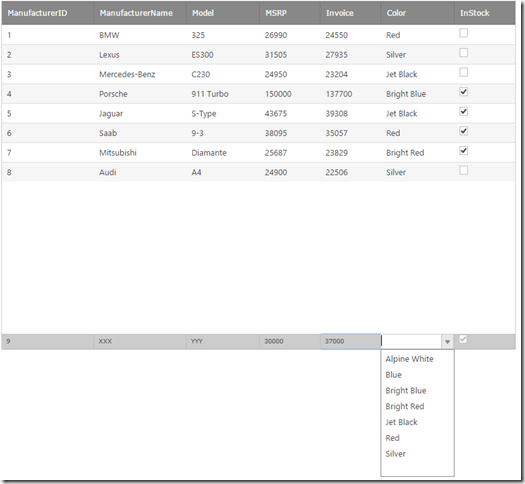Click the Invoice column header
Image resolution: width=525 pixels, height=484 pixels.
point(351,13)
